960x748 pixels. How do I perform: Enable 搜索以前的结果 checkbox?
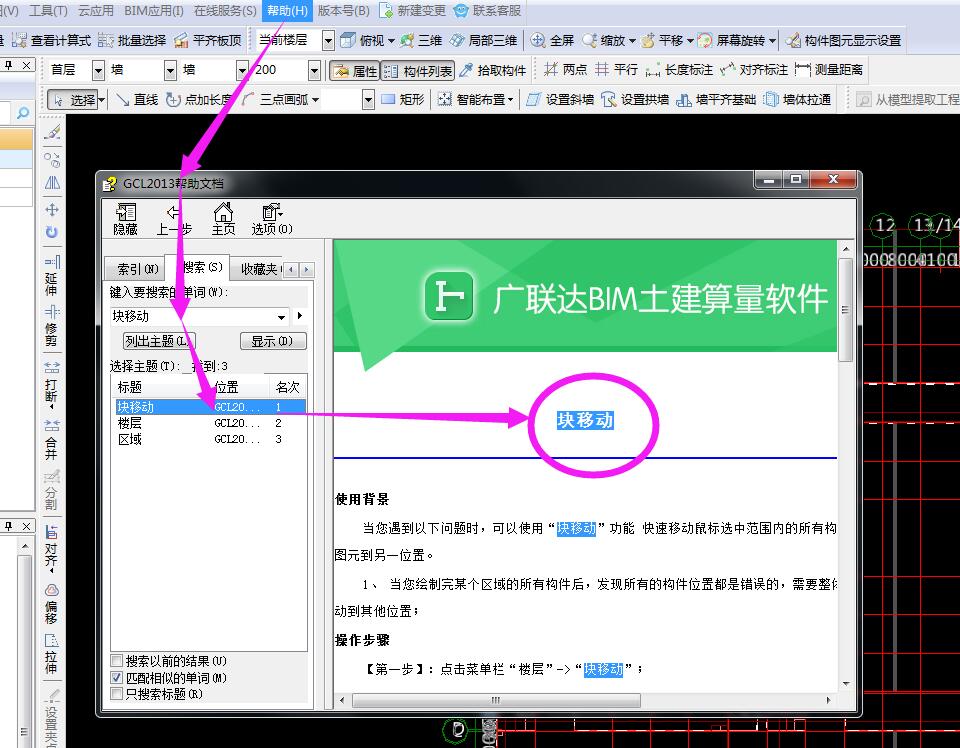click(116, 661)
